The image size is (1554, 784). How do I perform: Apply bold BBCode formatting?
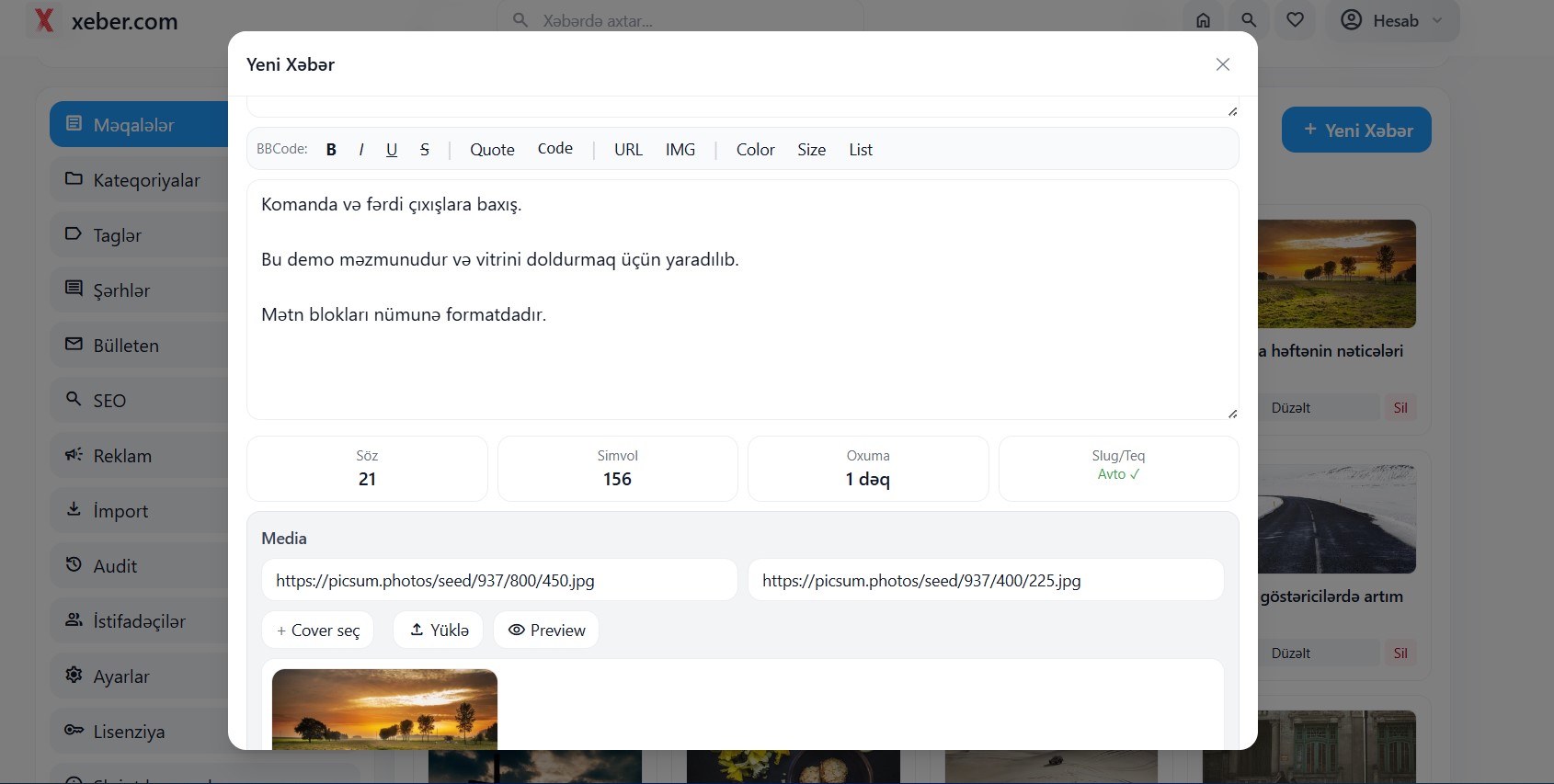(331, 150)
